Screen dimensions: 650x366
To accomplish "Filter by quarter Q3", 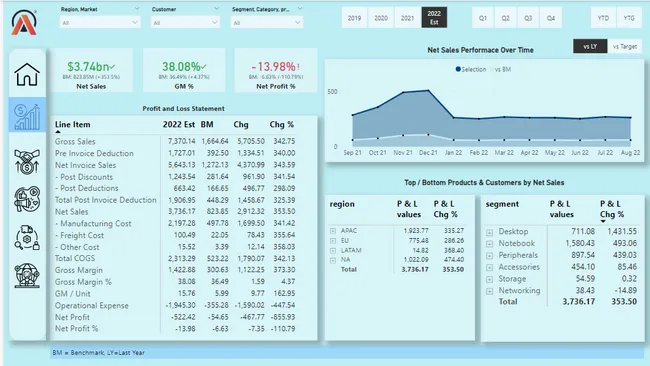I will coord(528,18).
